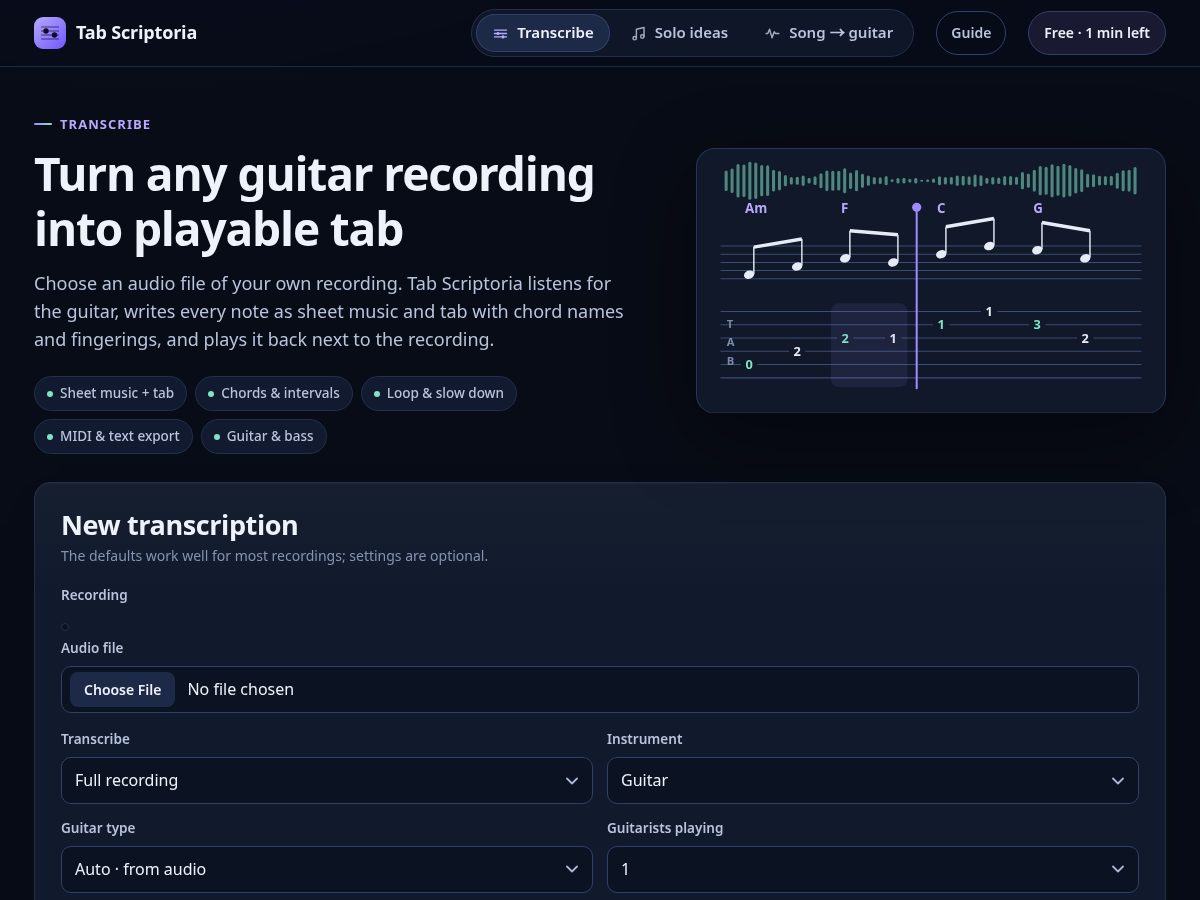Click the C chord label in preview

click(941, 208)
